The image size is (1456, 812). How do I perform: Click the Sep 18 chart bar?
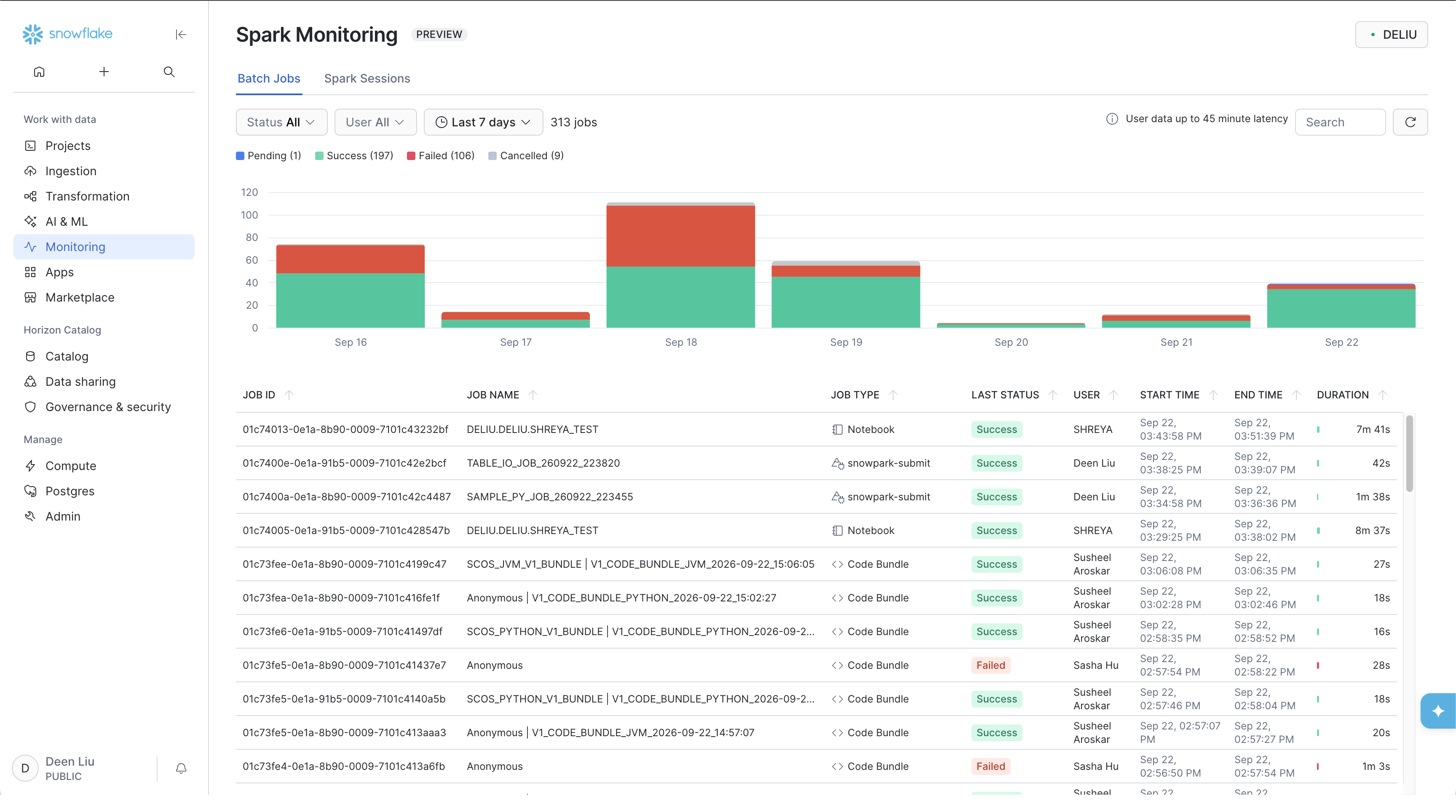tap(680, 265)
